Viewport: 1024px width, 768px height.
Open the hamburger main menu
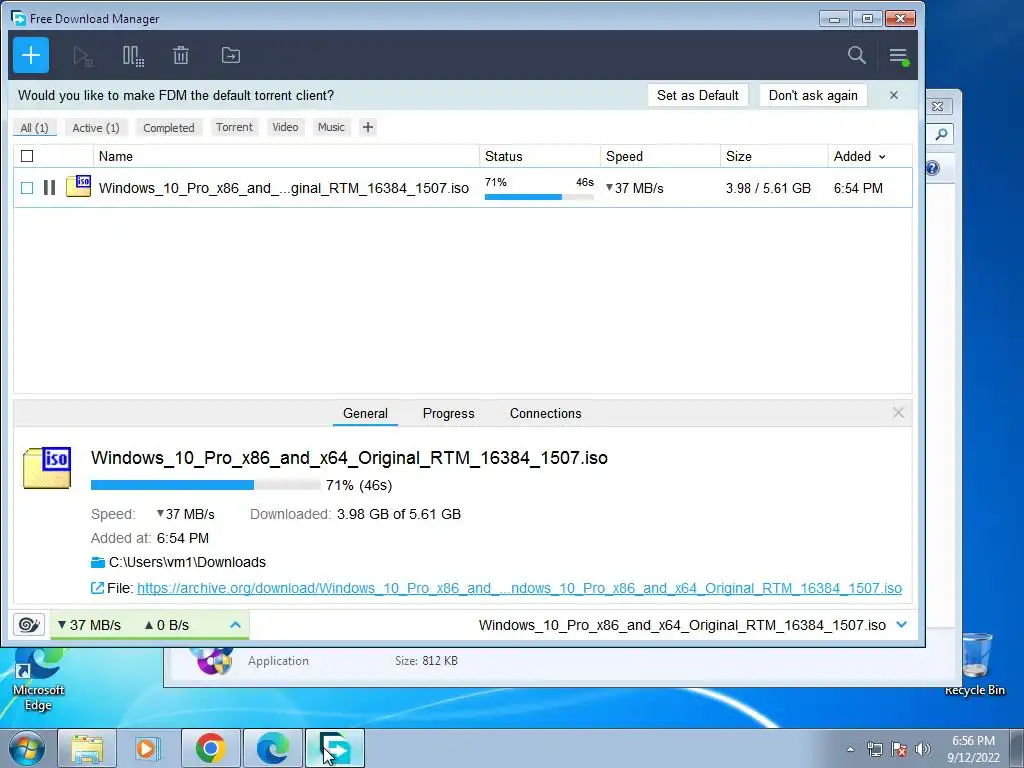click(899, 56)
